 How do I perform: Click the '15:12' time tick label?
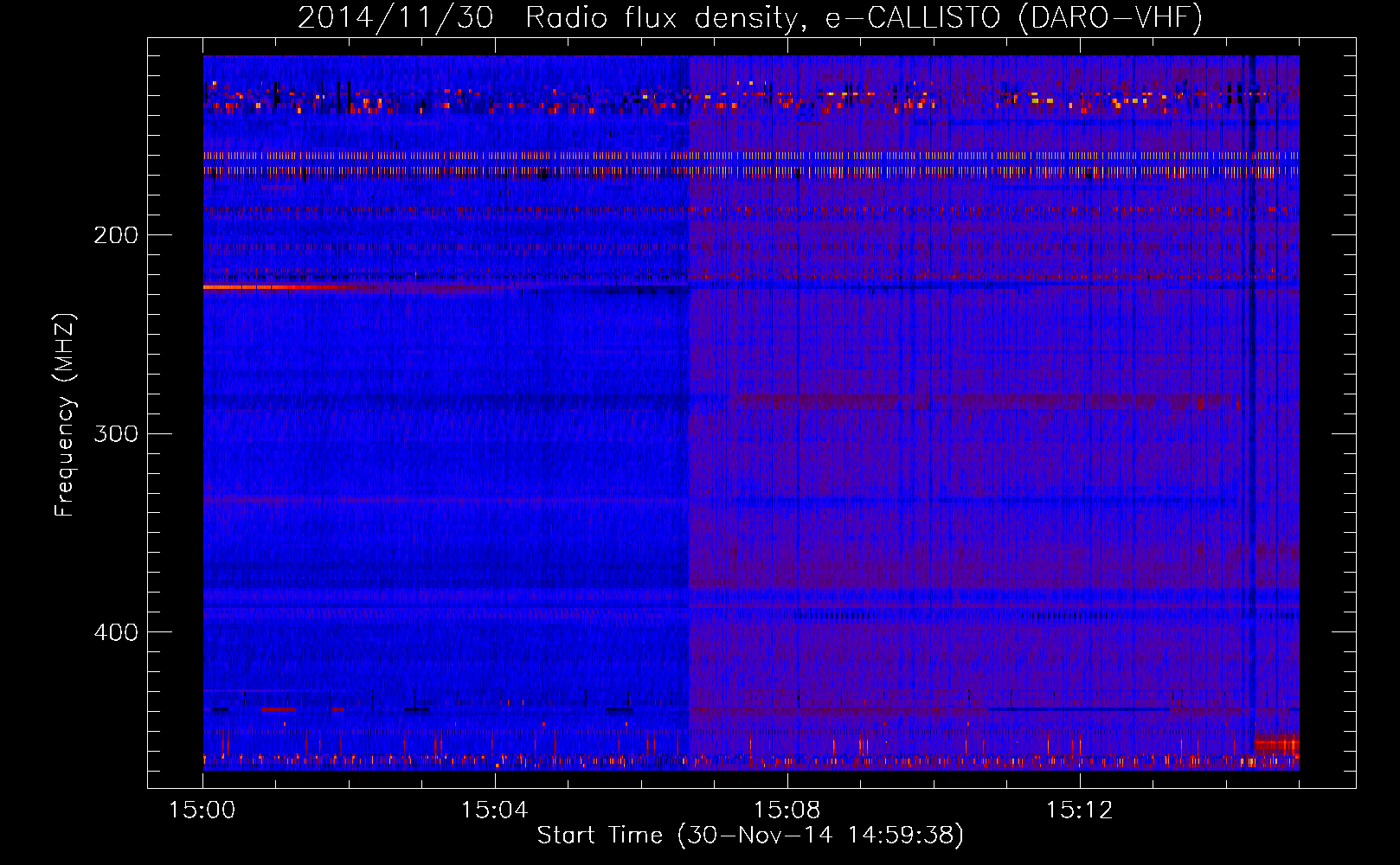pos(1078,811)
